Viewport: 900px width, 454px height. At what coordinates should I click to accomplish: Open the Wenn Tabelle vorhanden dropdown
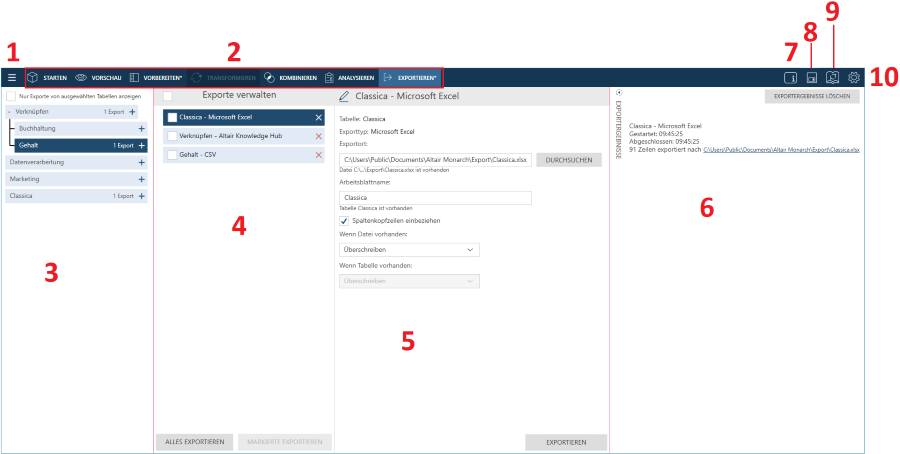[409, 281]
